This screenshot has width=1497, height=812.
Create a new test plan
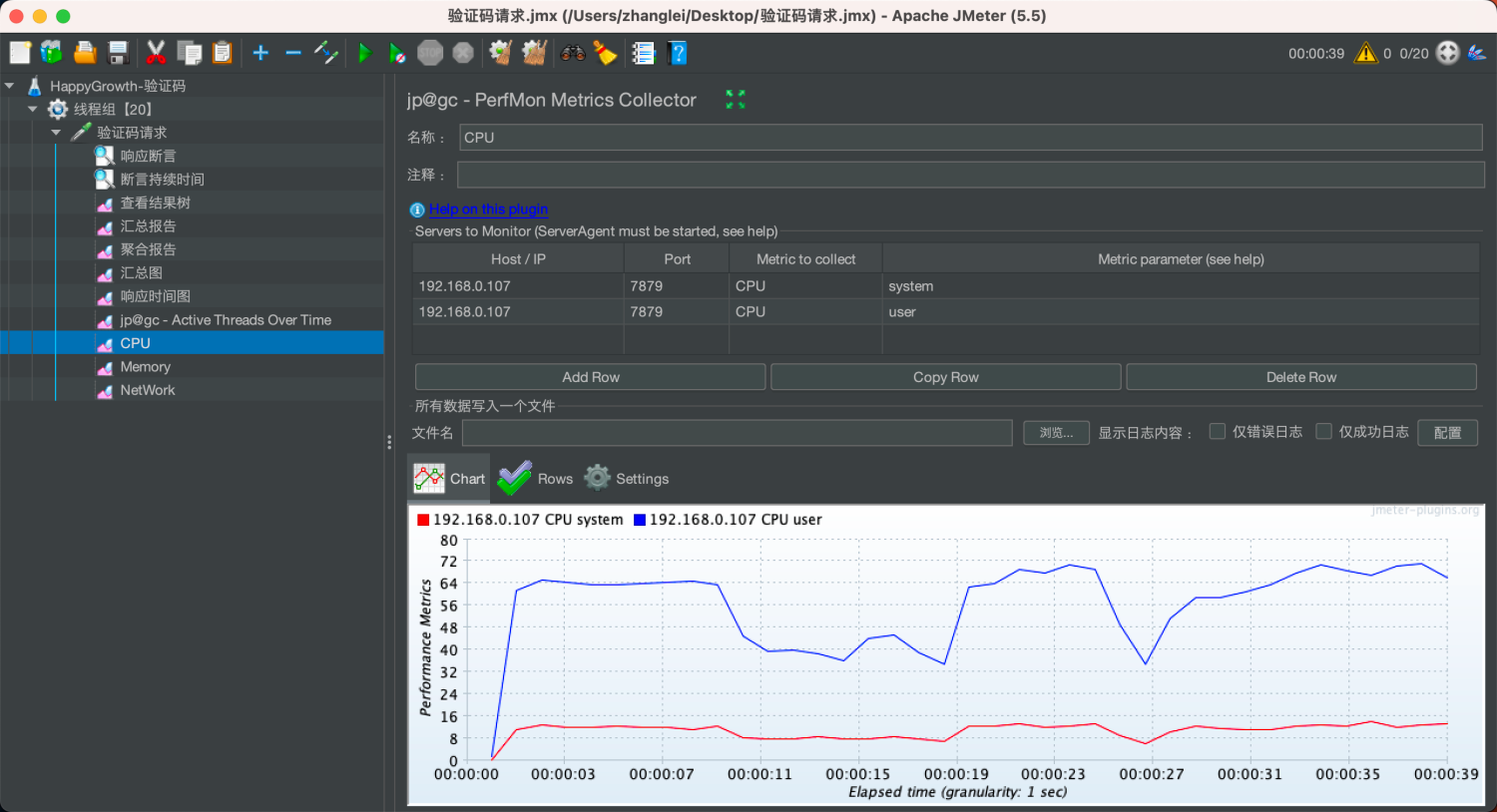coord(20,53)
